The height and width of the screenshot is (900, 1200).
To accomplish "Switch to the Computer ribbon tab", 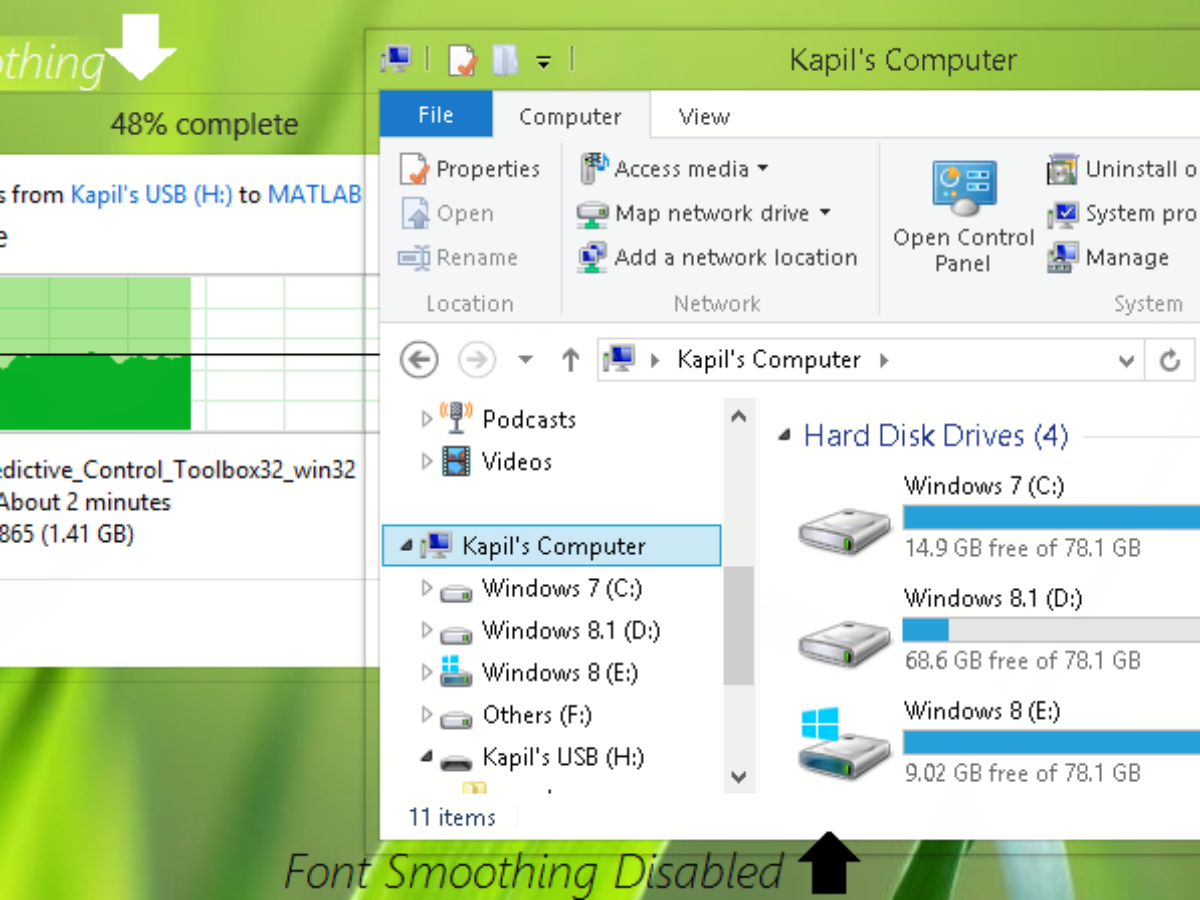I will point(570,116).
